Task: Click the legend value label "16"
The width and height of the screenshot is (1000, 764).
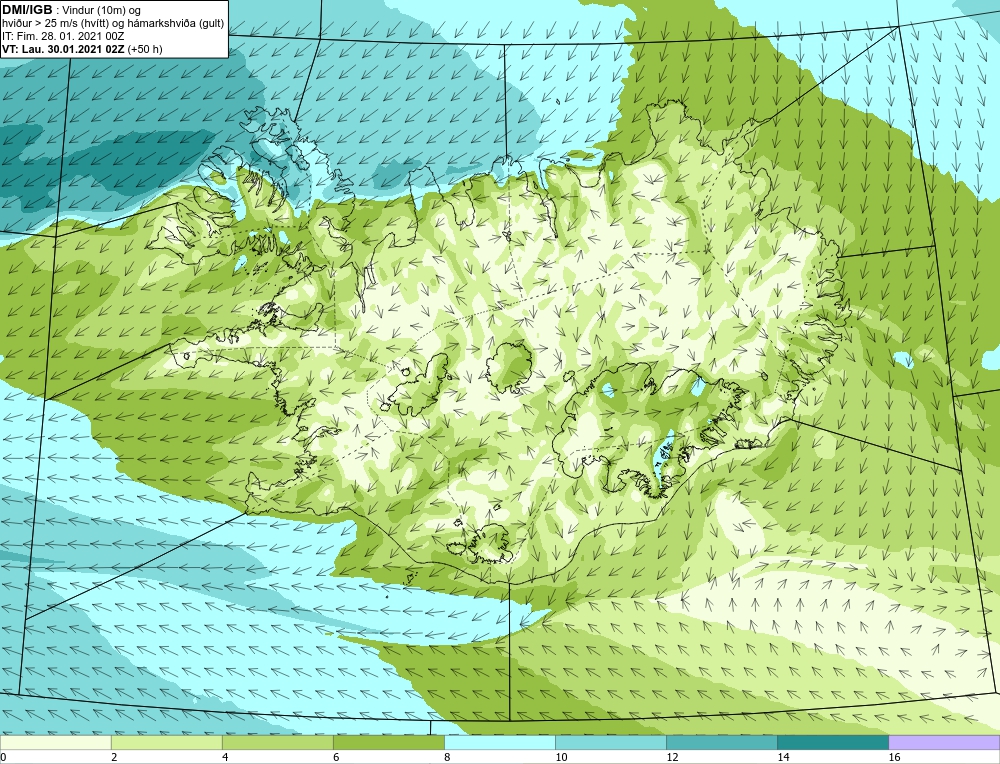Action: (x=894, y=757)
